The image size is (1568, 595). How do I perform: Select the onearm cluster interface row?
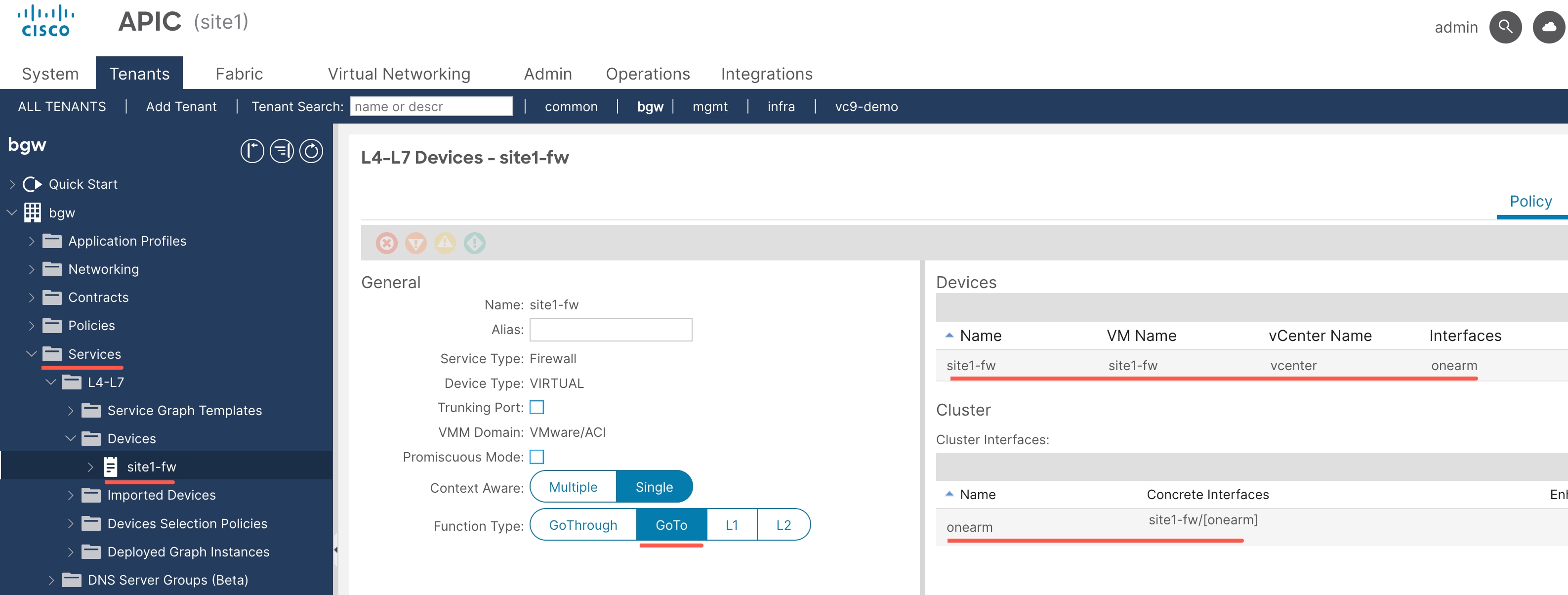pos(1251,527)
